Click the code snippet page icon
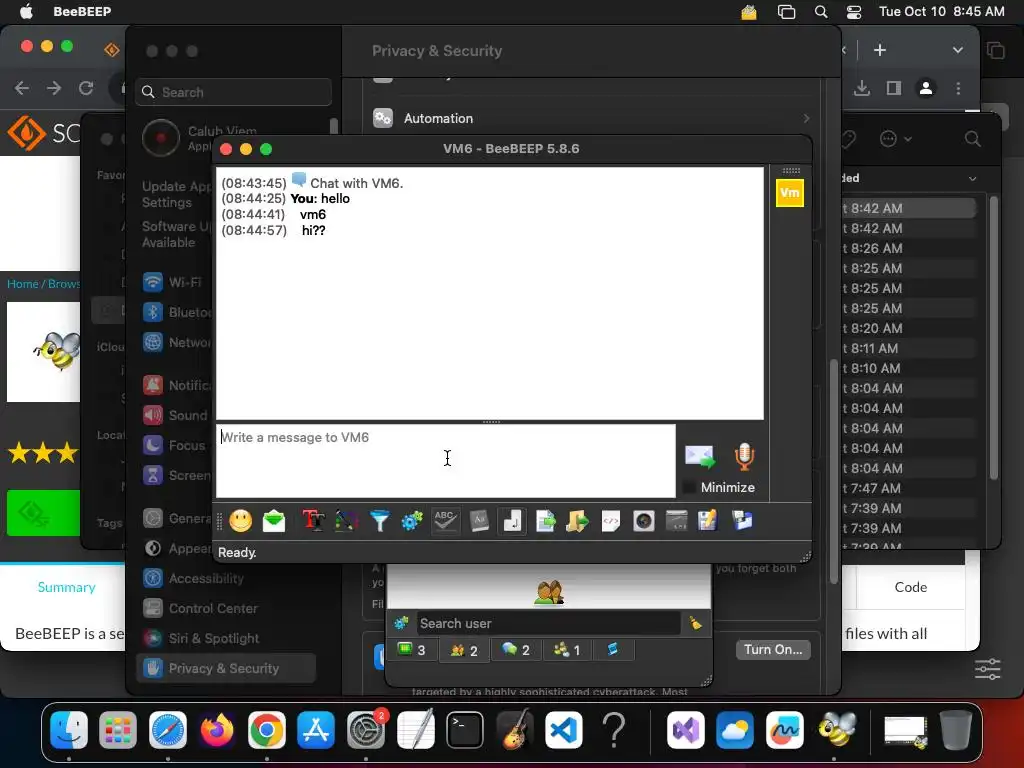This screenshot has width=1024, height=768. coord(611,521)
